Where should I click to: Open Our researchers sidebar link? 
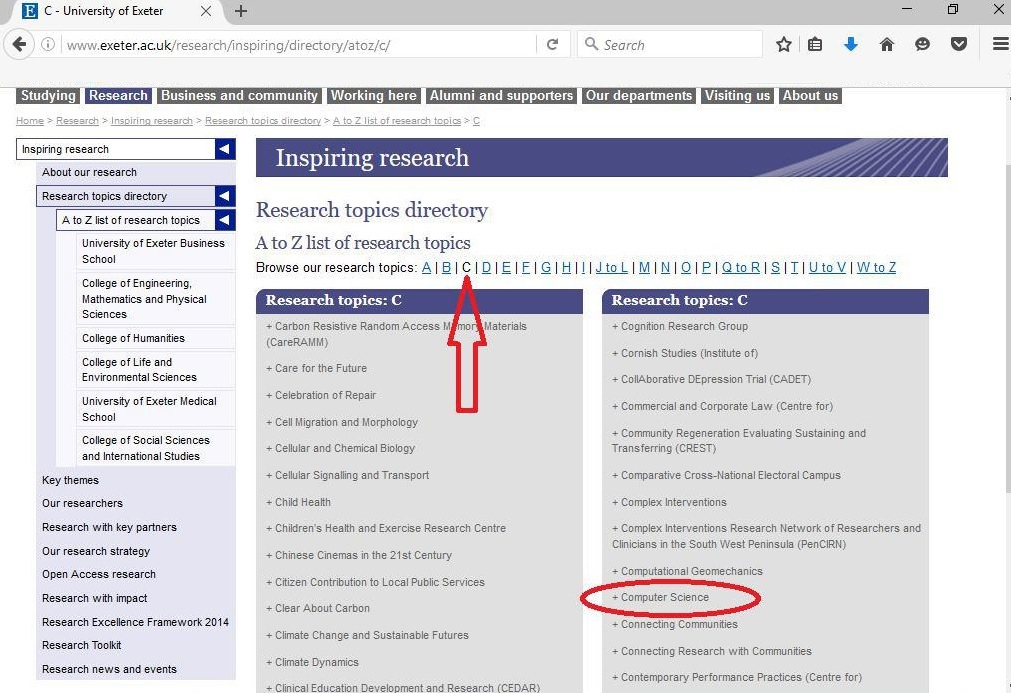coord(83,503)
